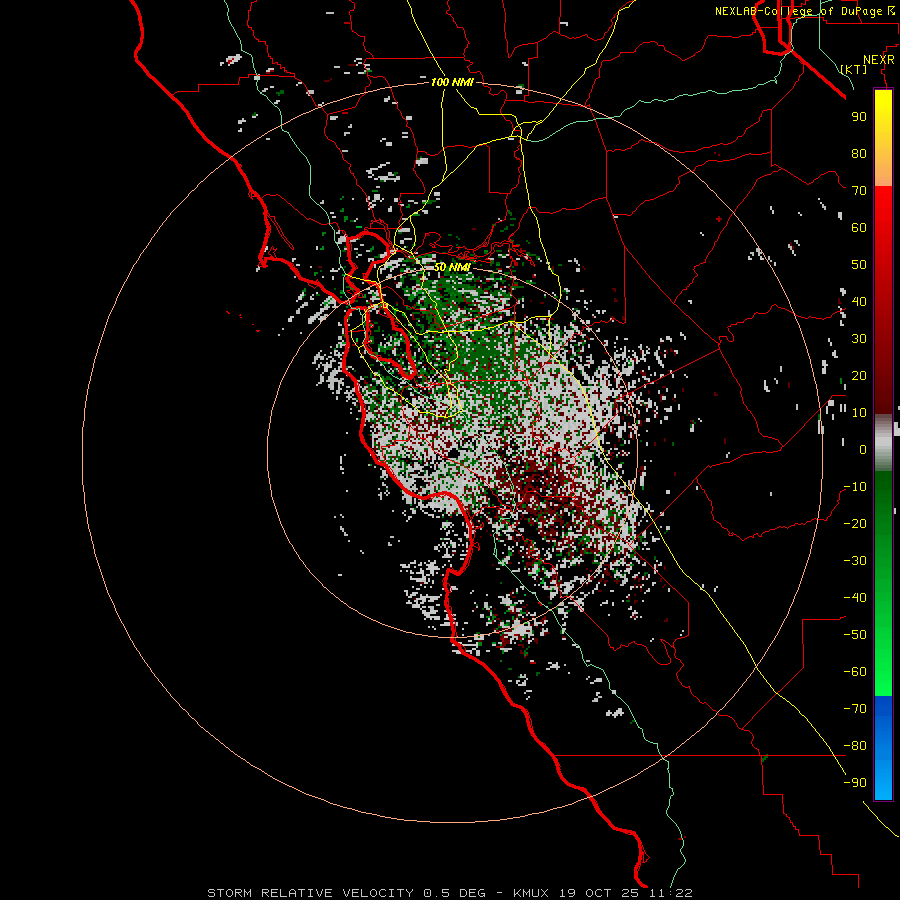Click the '50 NMI' range ring label
900x900 pixels.
452,267
